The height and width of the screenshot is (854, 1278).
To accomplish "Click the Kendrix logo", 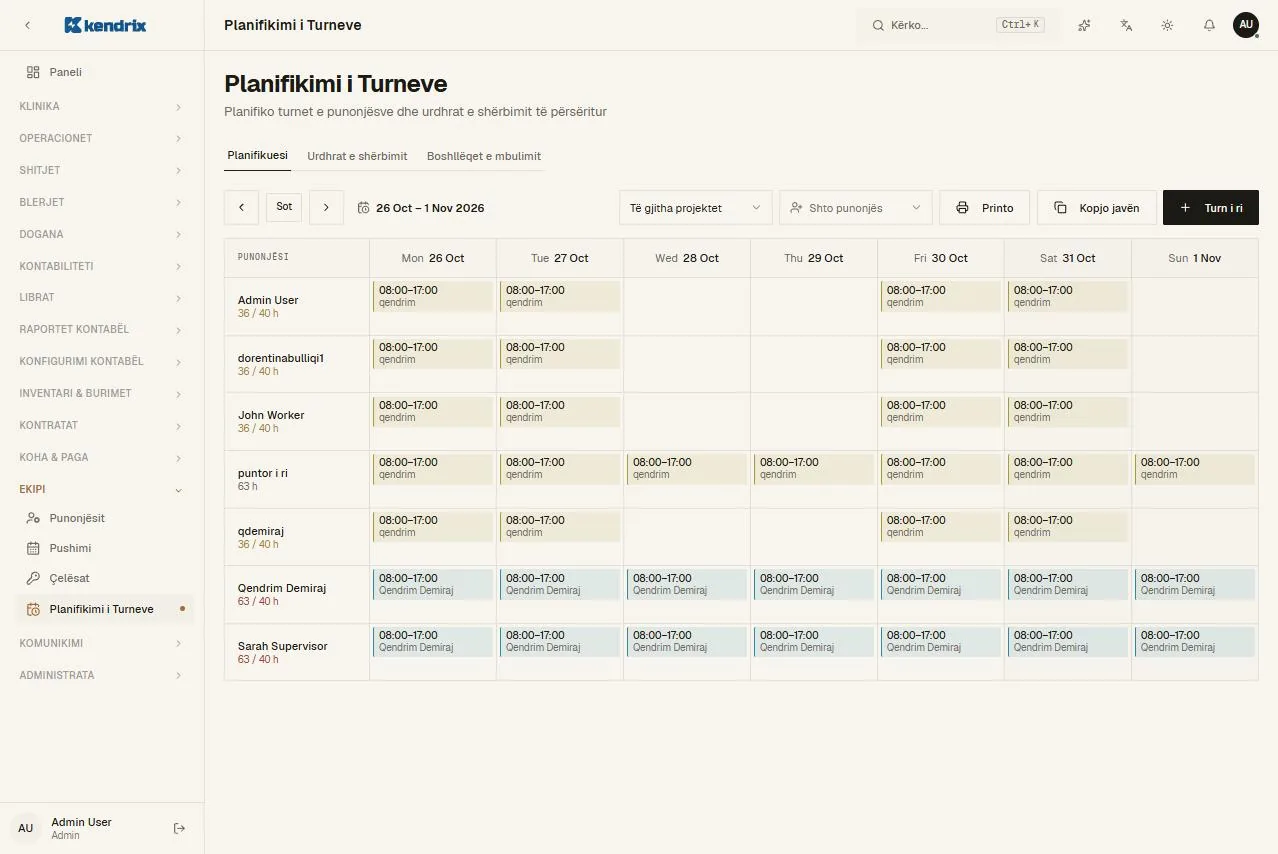I will point(105,25).
